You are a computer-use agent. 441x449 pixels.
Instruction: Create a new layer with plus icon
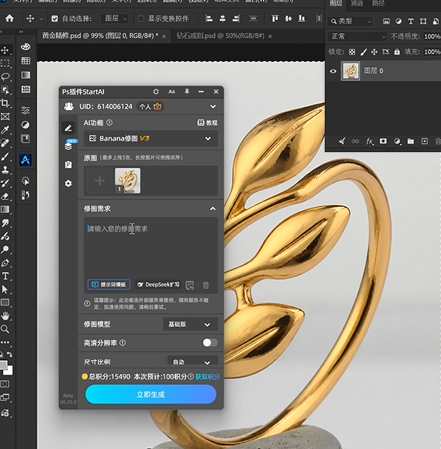click(x=424, y=141)
